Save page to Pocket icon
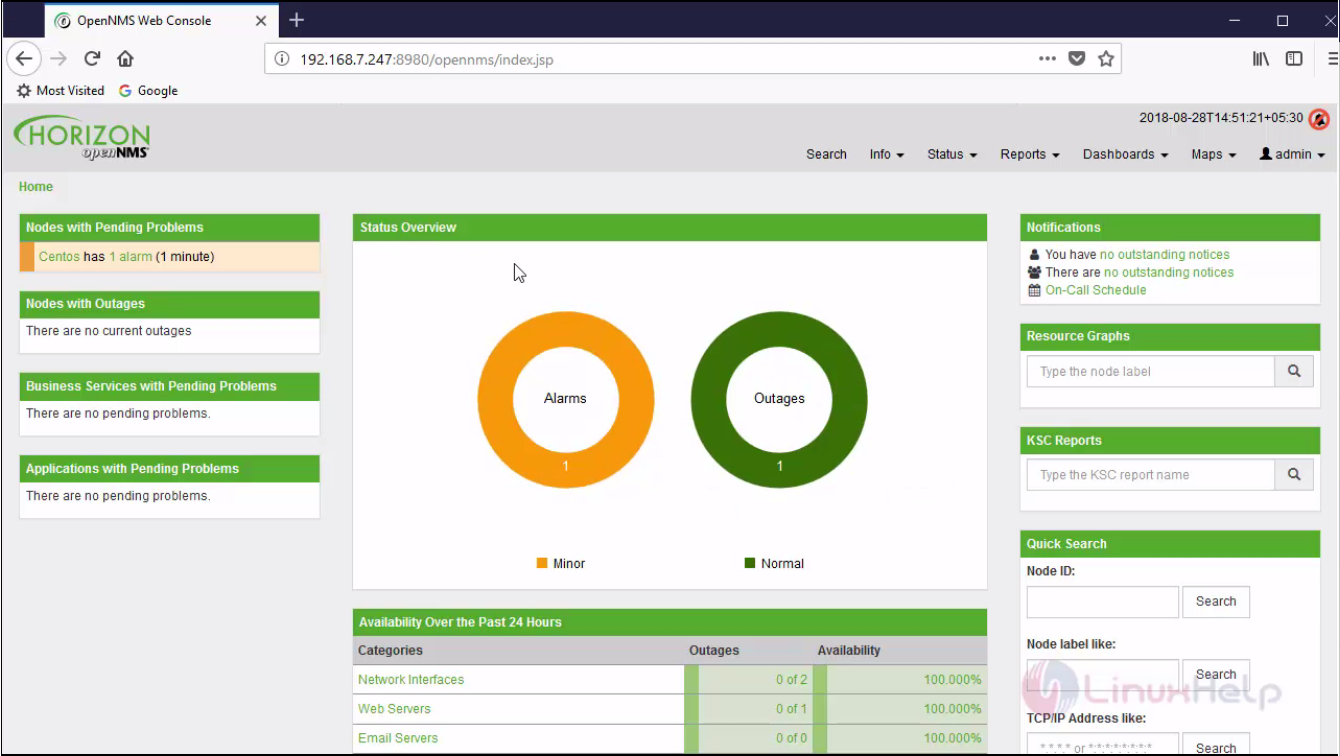Image resolution: width=1340 pixels, height=756 pixels. point(1077,59)
